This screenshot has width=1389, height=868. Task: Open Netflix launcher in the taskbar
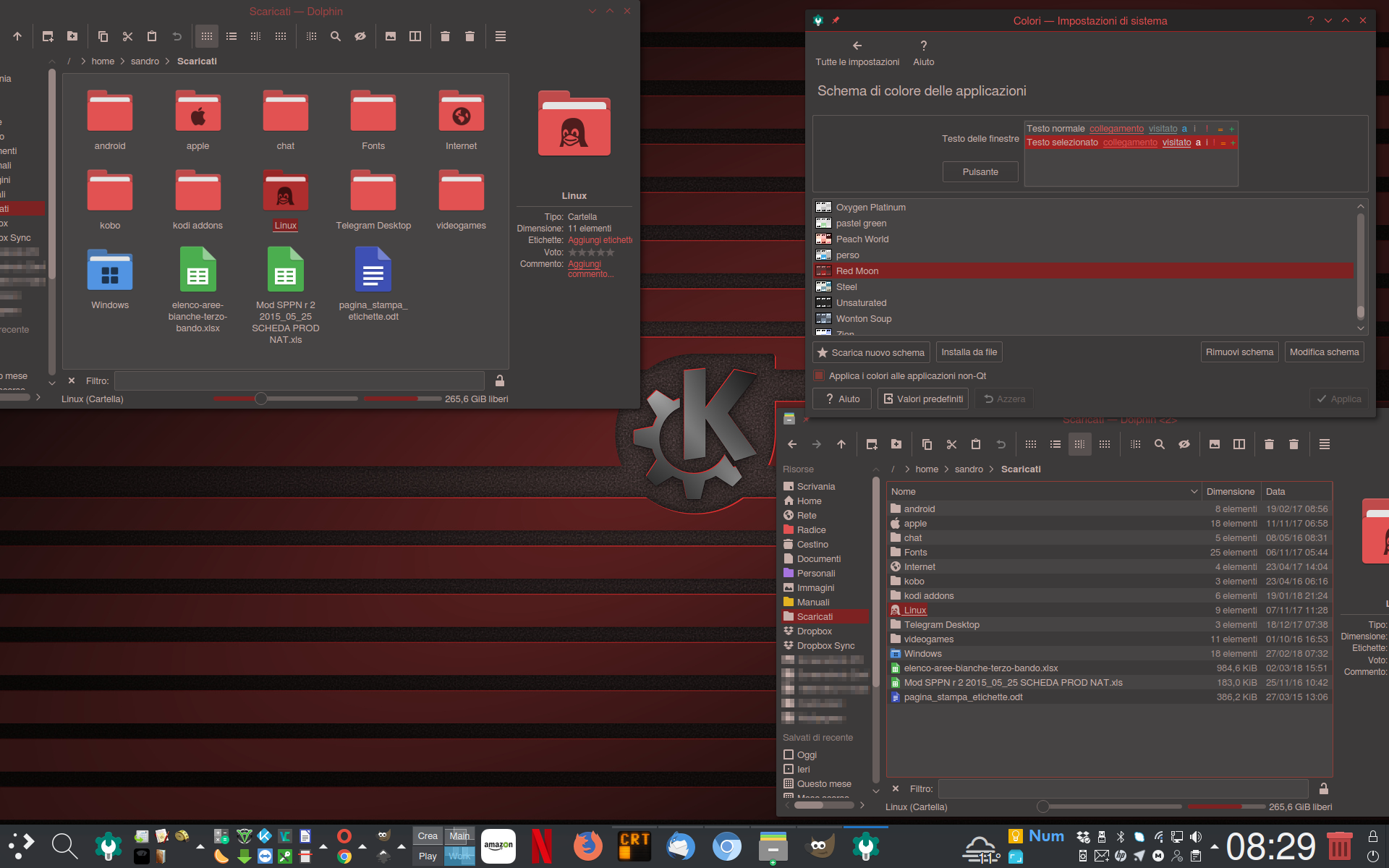(542, 846)
